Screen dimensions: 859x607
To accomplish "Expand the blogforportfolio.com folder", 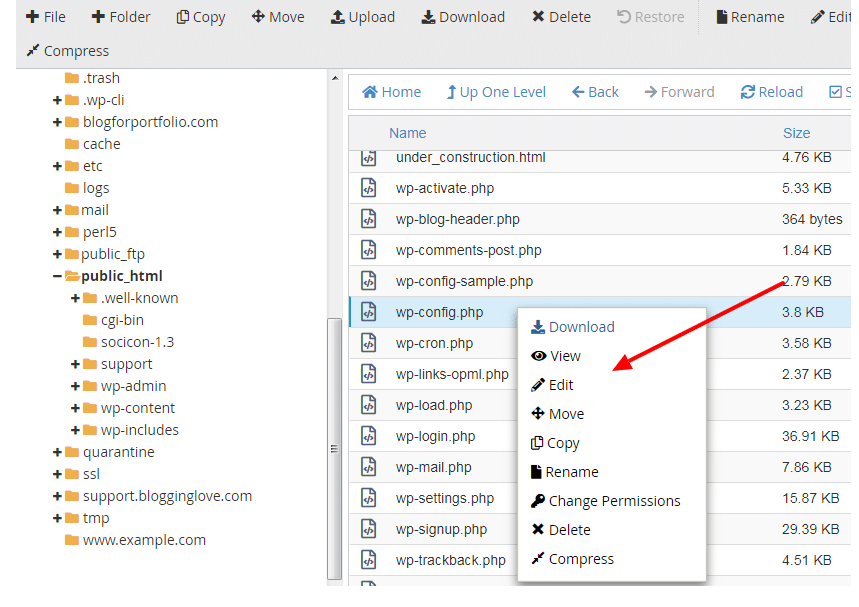I will click(x=57, y=122).
